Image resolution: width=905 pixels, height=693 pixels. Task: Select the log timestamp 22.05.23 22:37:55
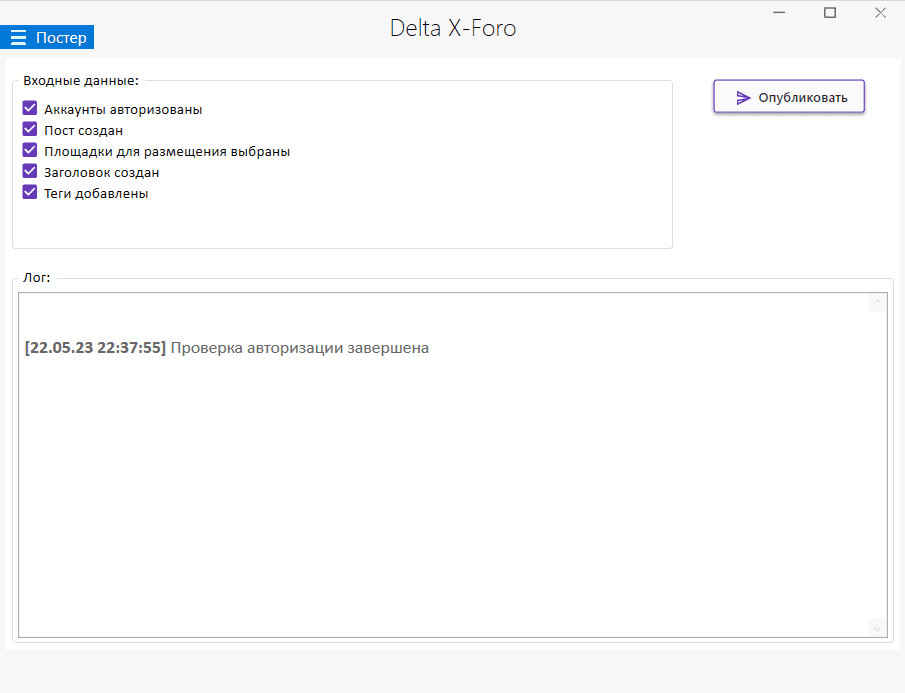coord(95,348)
